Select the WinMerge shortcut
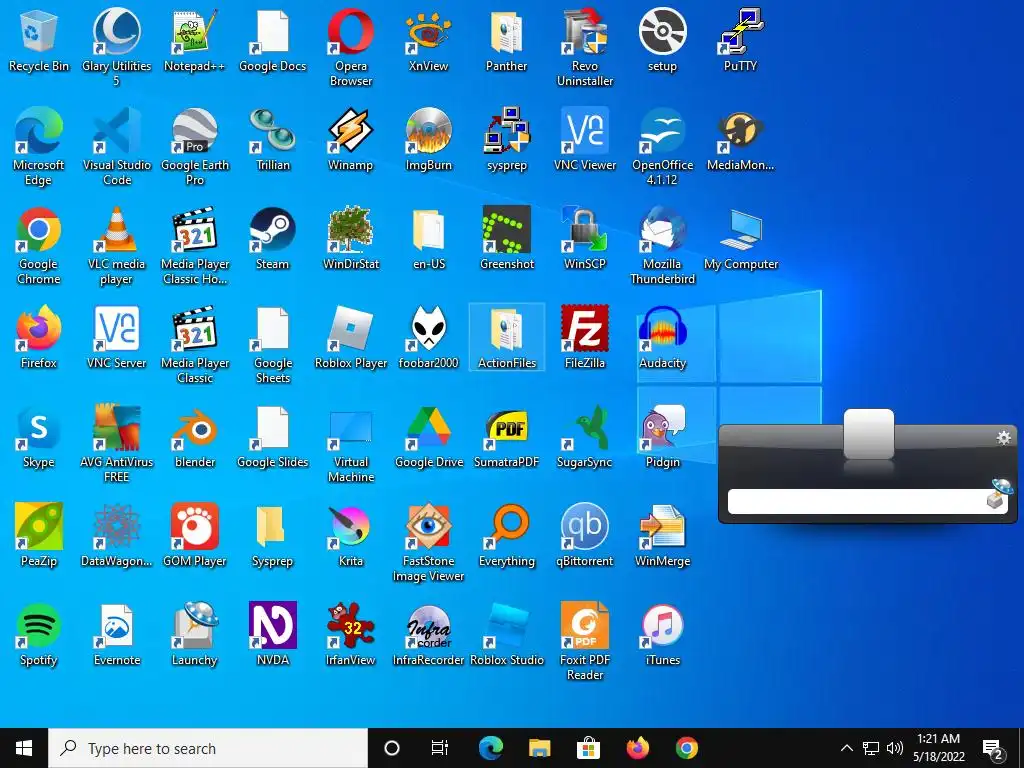Image resolution: width=1024 pixels, height=768 pixels. coord(662,536)
